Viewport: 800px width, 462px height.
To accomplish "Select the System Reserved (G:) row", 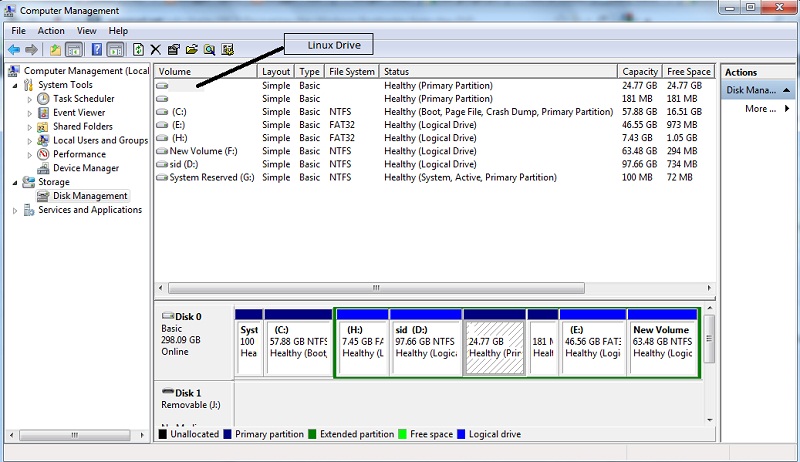I will 434,177.
